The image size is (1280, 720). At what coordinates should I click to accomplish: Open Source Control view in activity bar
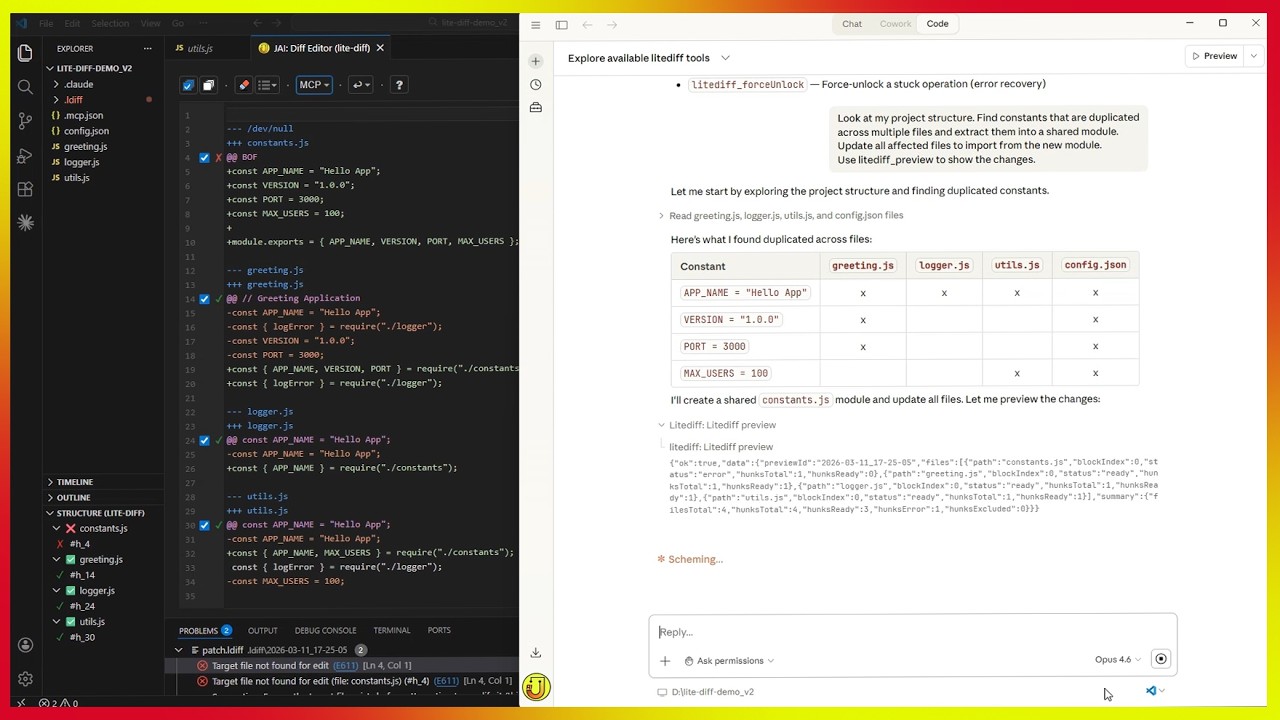25,121
